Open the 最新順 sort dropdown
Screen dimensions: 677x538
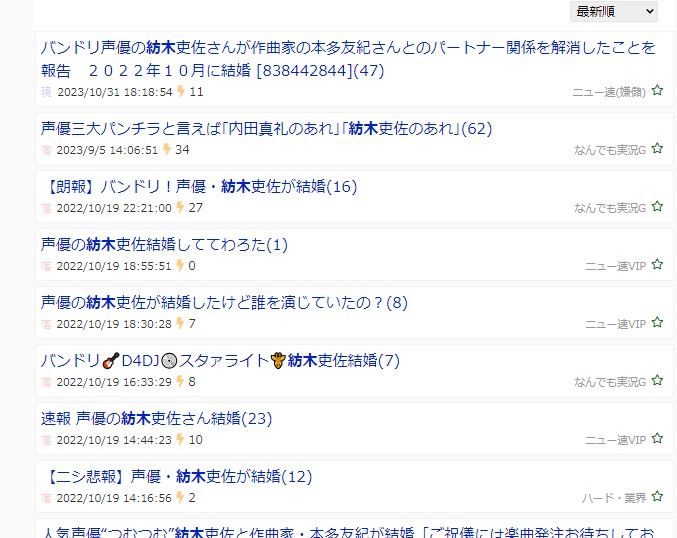(x=614, y=12)
